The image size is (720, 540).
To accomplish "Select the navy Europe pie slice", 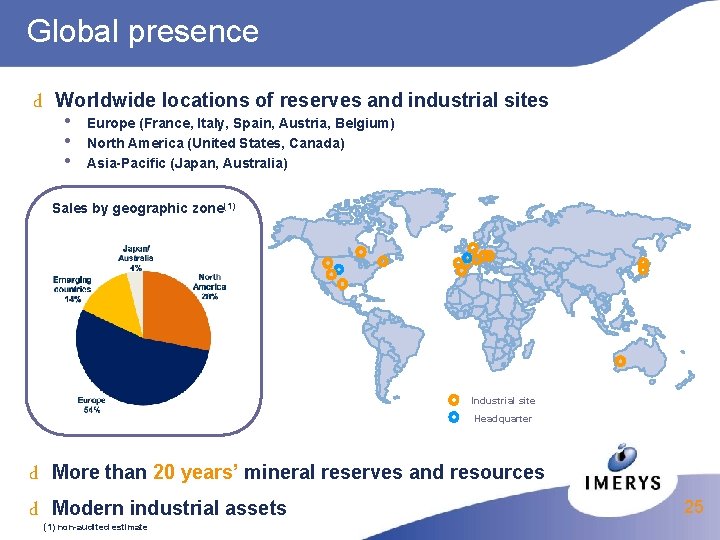I will point(138,367).
